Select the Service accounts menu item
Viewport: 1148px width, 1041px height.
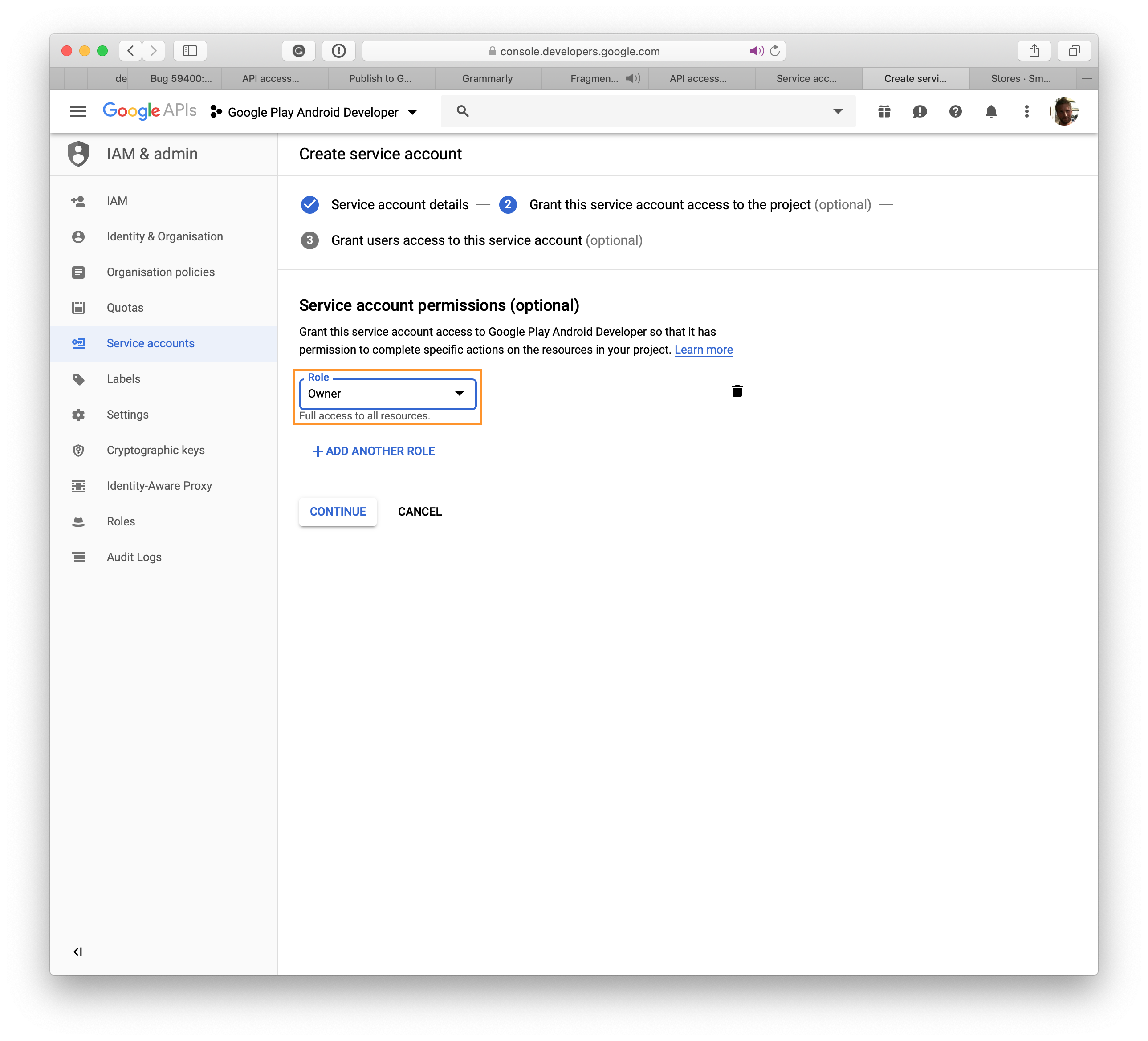coord(152,342)
